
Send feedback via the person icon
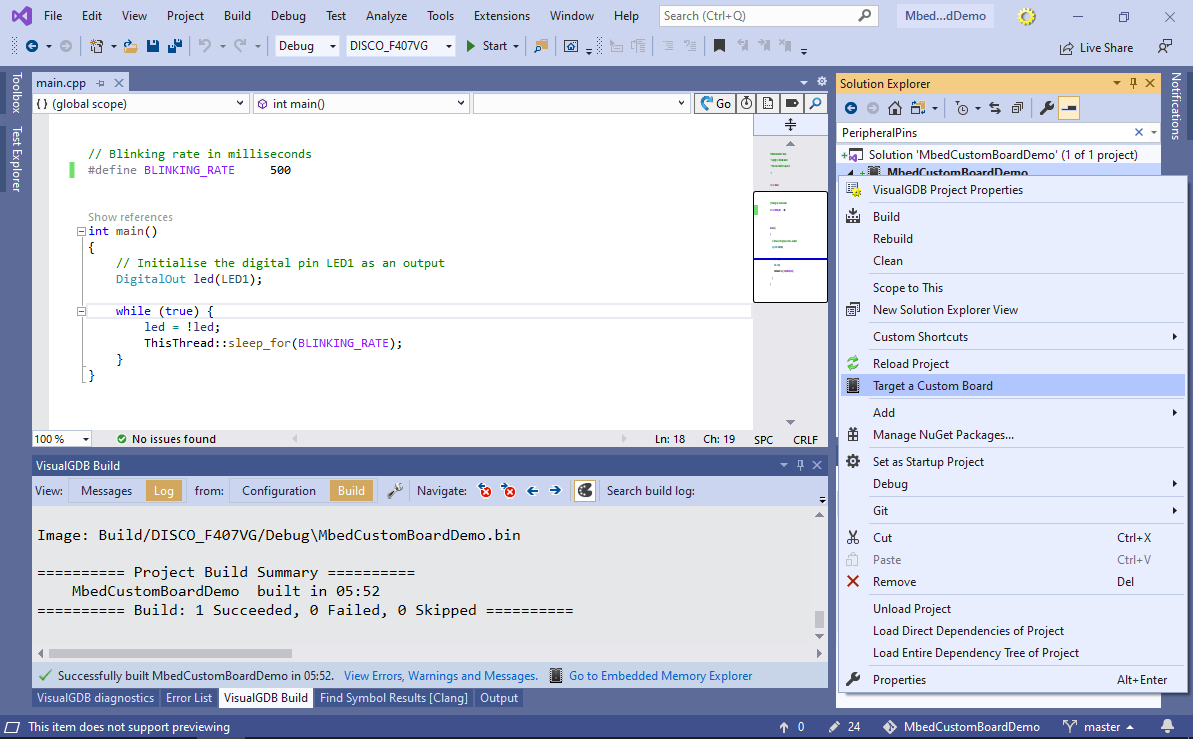point(1164,47)
